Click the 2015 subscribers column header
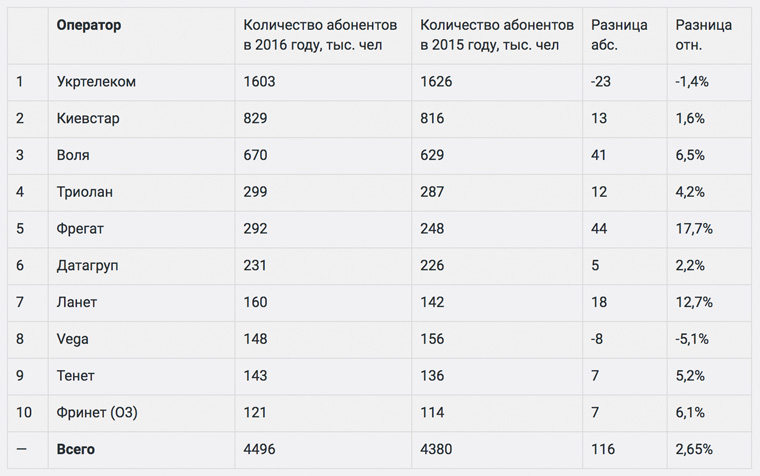760x476 pixels. click(496, 35)
